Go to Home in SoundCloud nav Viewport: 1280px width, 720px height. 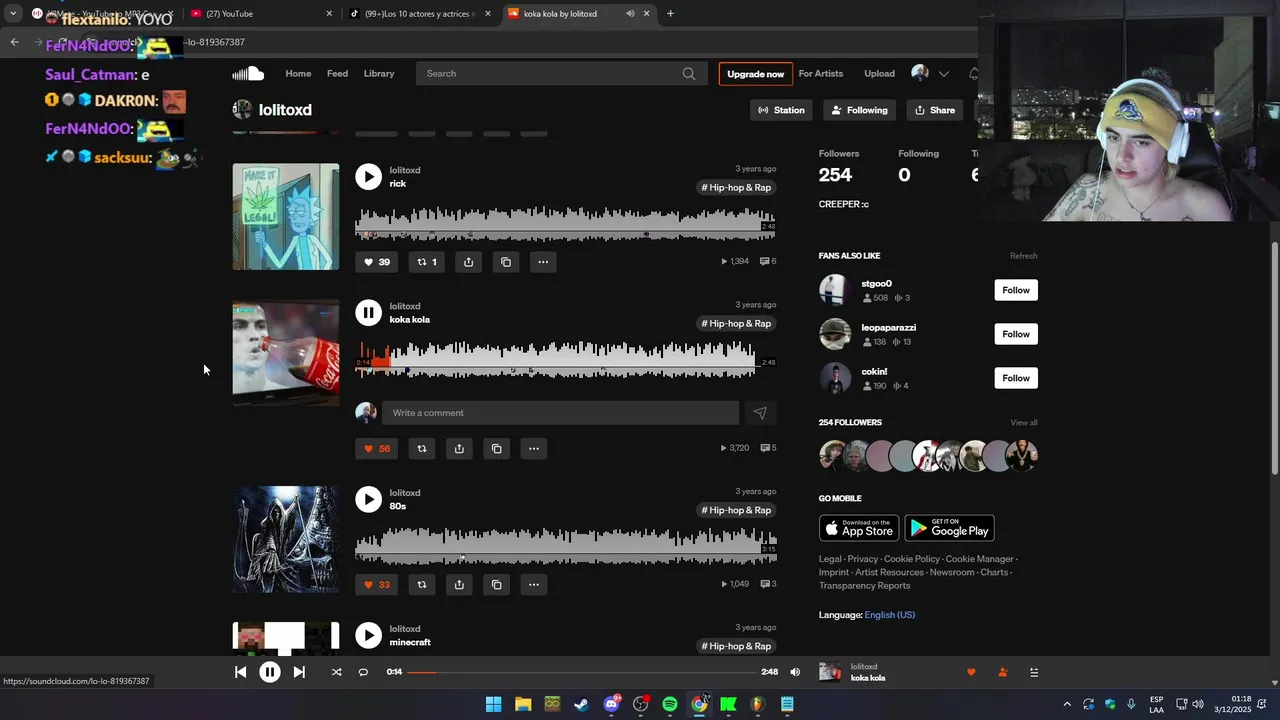pos(298,74)
